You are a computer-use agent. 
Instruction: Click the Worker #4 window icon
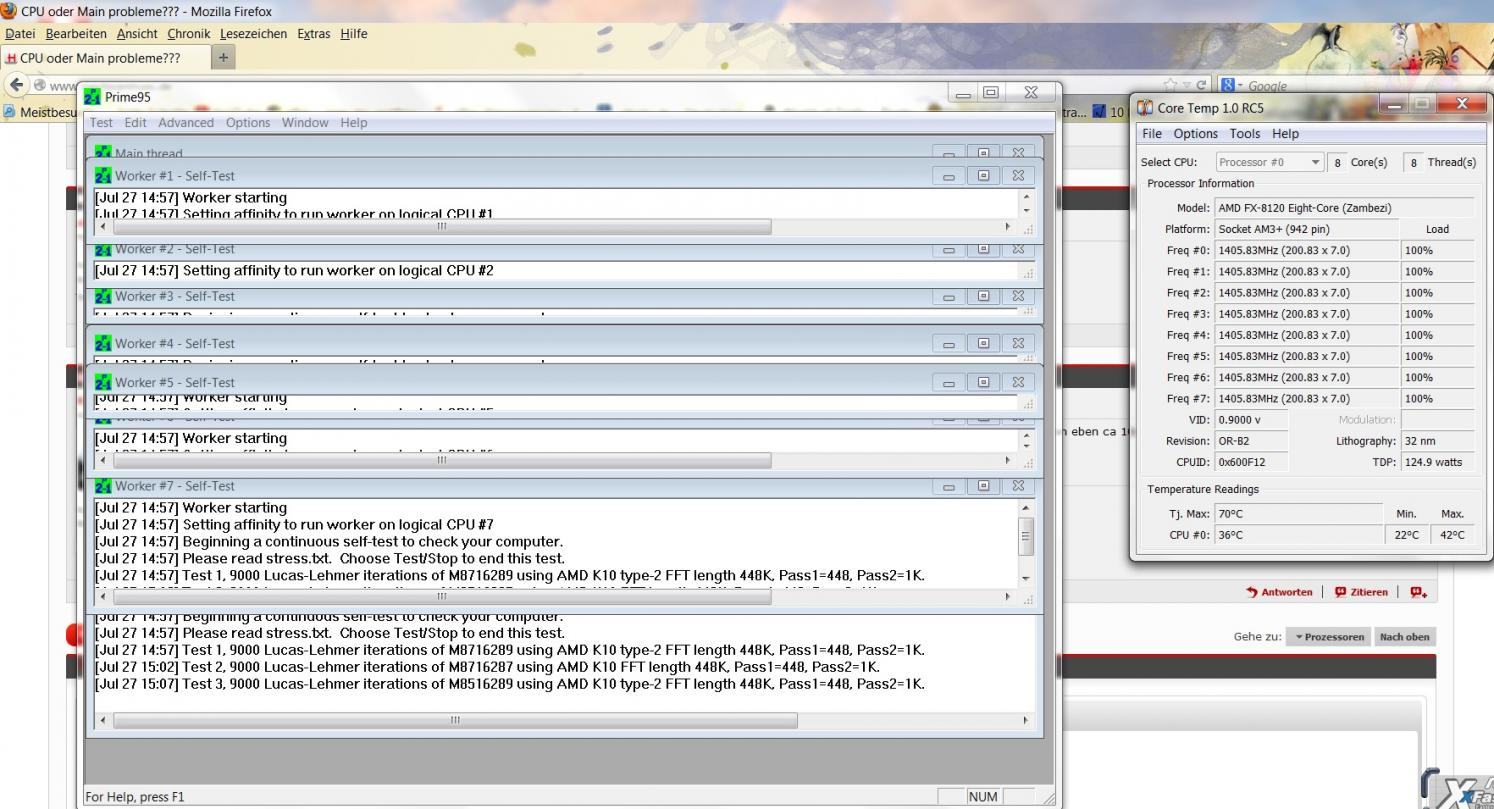click(x=102, y=343)
